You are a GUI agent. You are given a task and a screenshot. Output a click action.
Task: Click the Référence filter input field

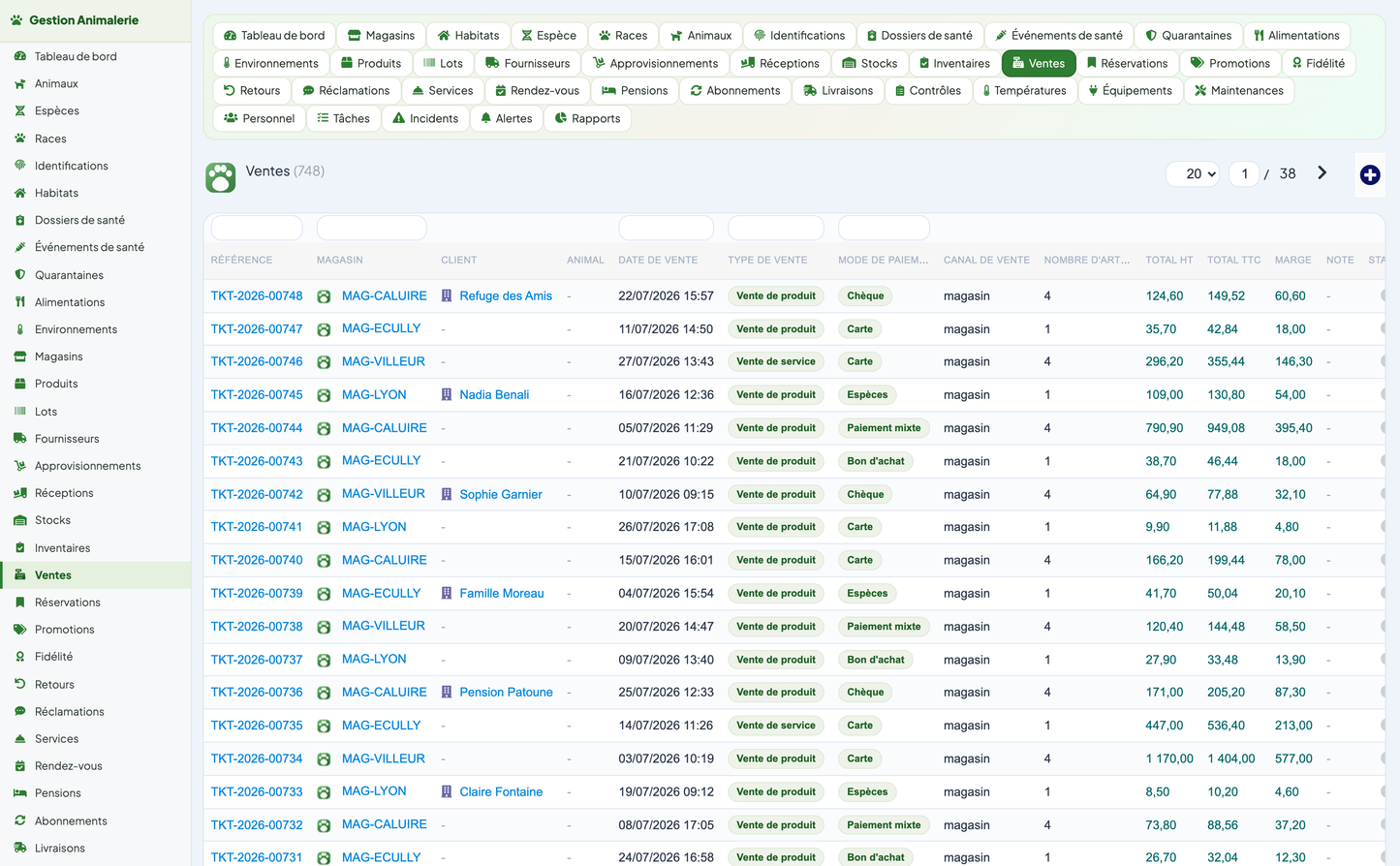coord(257,228)
